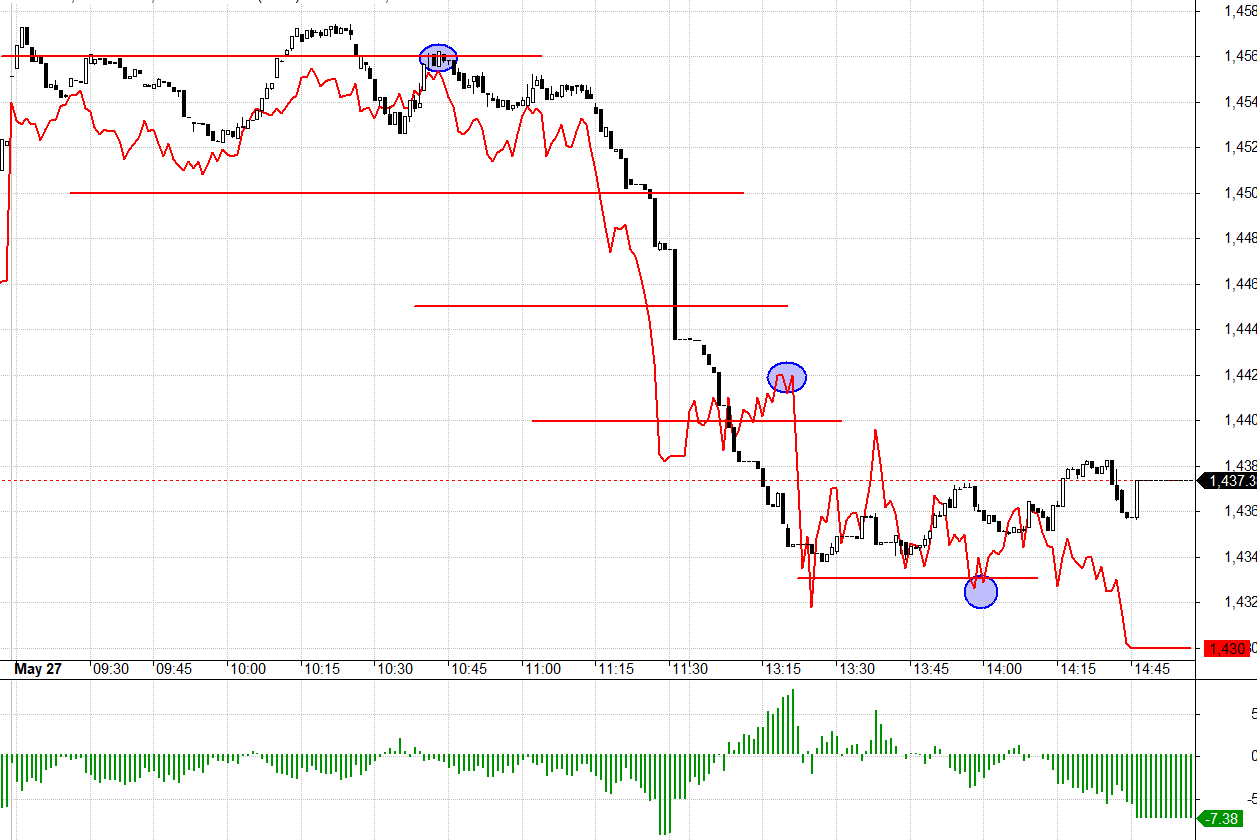1257x840 pixels.
Task: Click the blue circle marker below the 1,433 line
Action: click(x=981, y=592)
